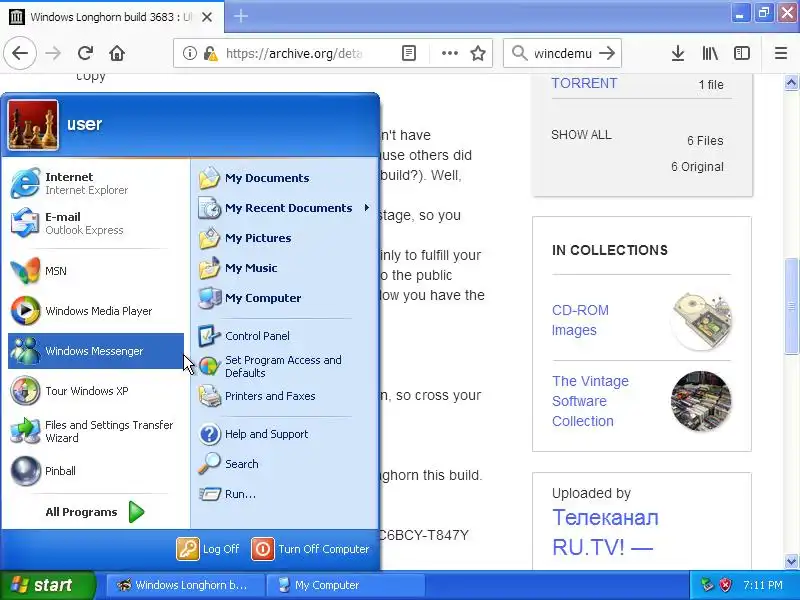Open the CD-ROM Images collection link
The image size is (800, 600).
[x=581, y=320]
